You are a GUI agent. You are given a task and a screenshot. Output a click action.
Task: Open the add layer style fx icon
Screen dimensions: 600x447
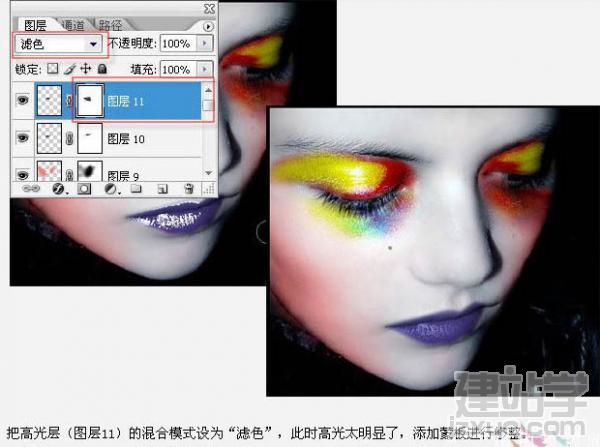point(59,189)
